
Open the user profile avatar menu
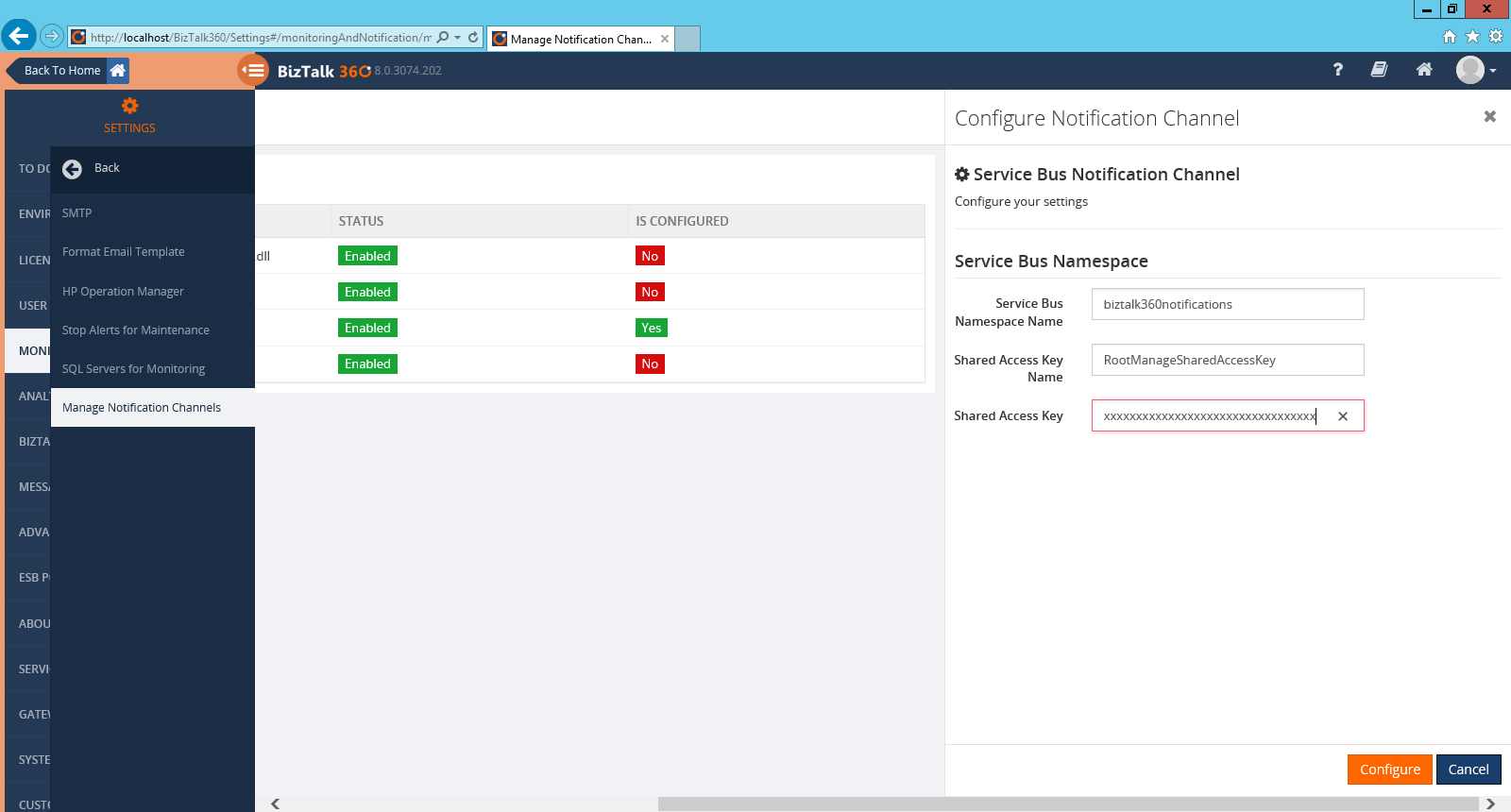[x=1475, y=70]
